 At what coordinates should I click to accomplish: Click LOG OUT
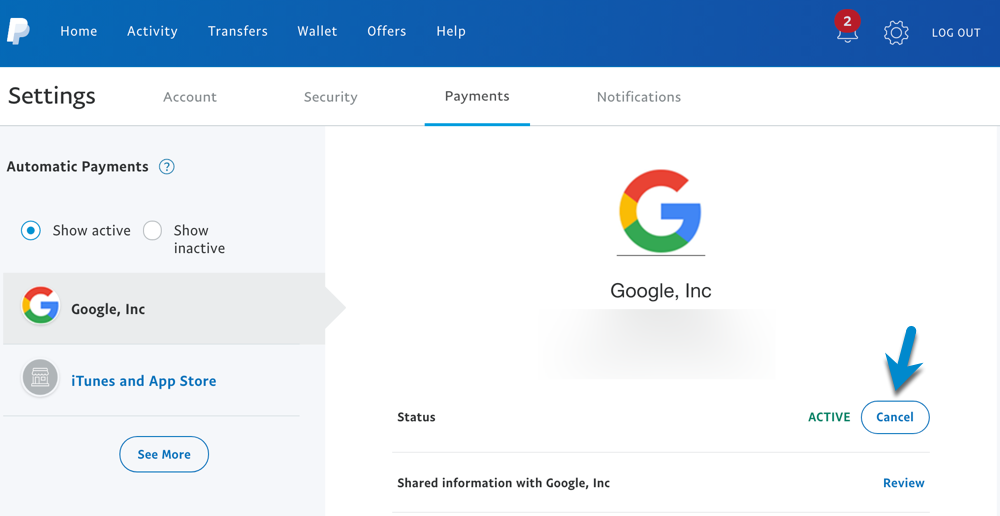pyautogui.click(x=956, y=33)
